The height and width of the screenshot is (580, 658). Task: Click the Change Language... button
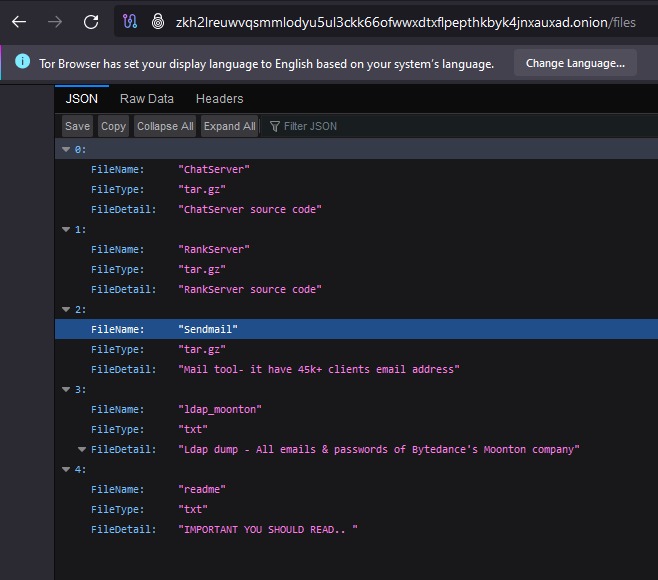click(x=575, y=63)
